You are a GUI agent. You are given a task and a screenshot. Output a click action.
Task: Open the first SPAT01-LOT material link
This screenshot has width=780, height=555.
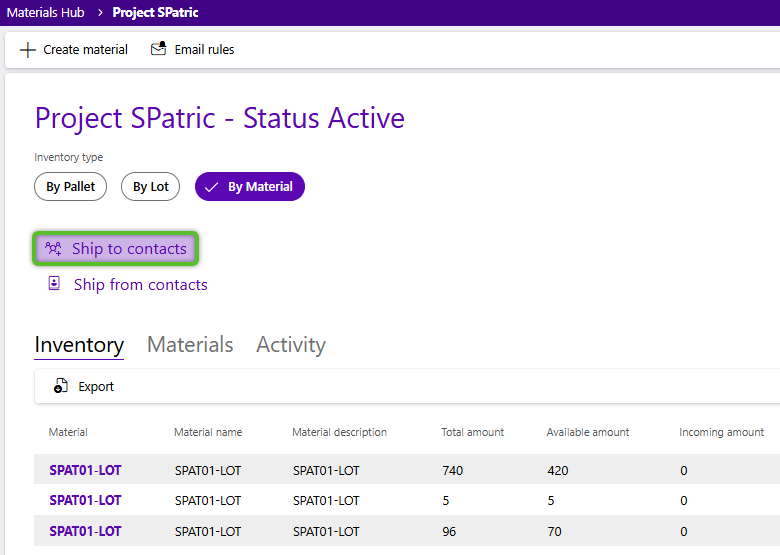point(85,470)
